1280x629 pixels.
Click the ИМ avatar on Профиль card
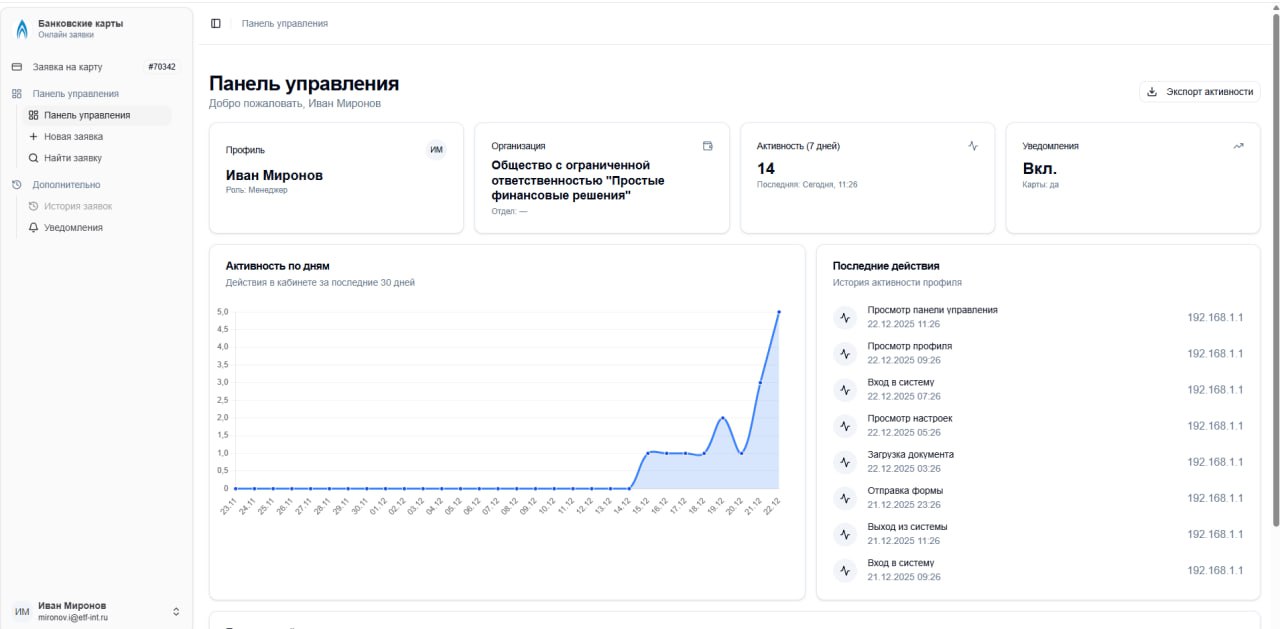point(436,150)
